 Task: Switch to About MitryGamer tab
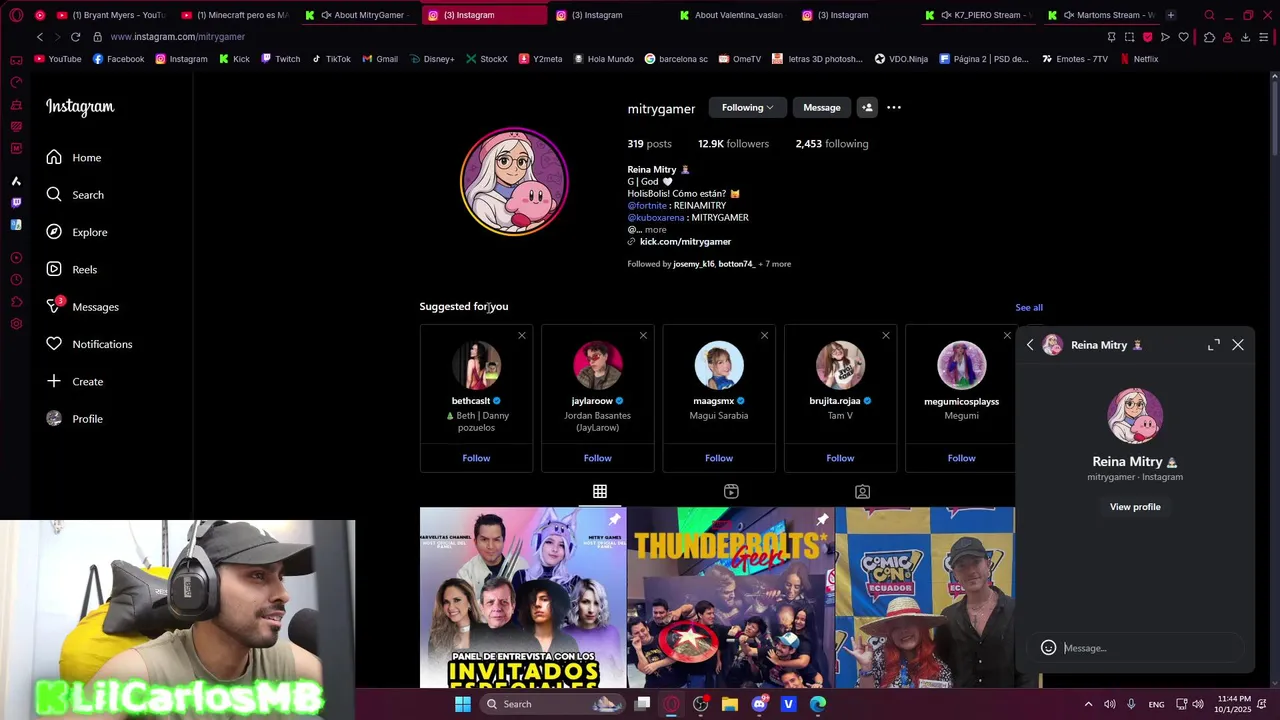point(359,15)
